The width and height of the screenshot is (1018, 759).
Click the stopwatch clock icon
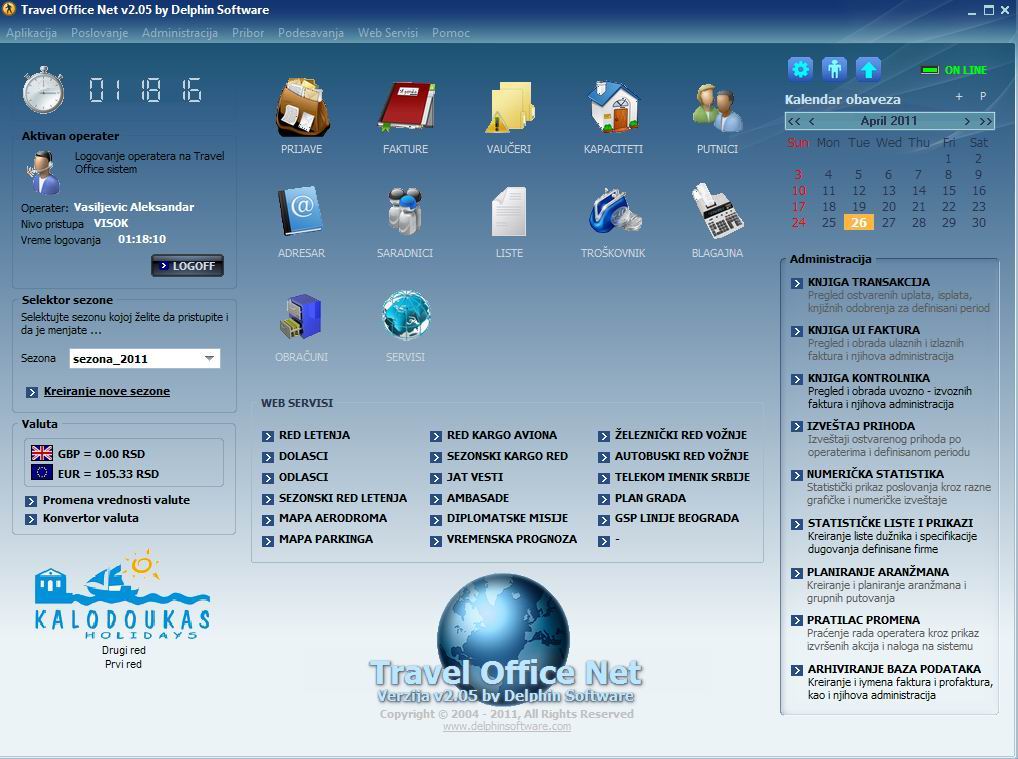43,90
